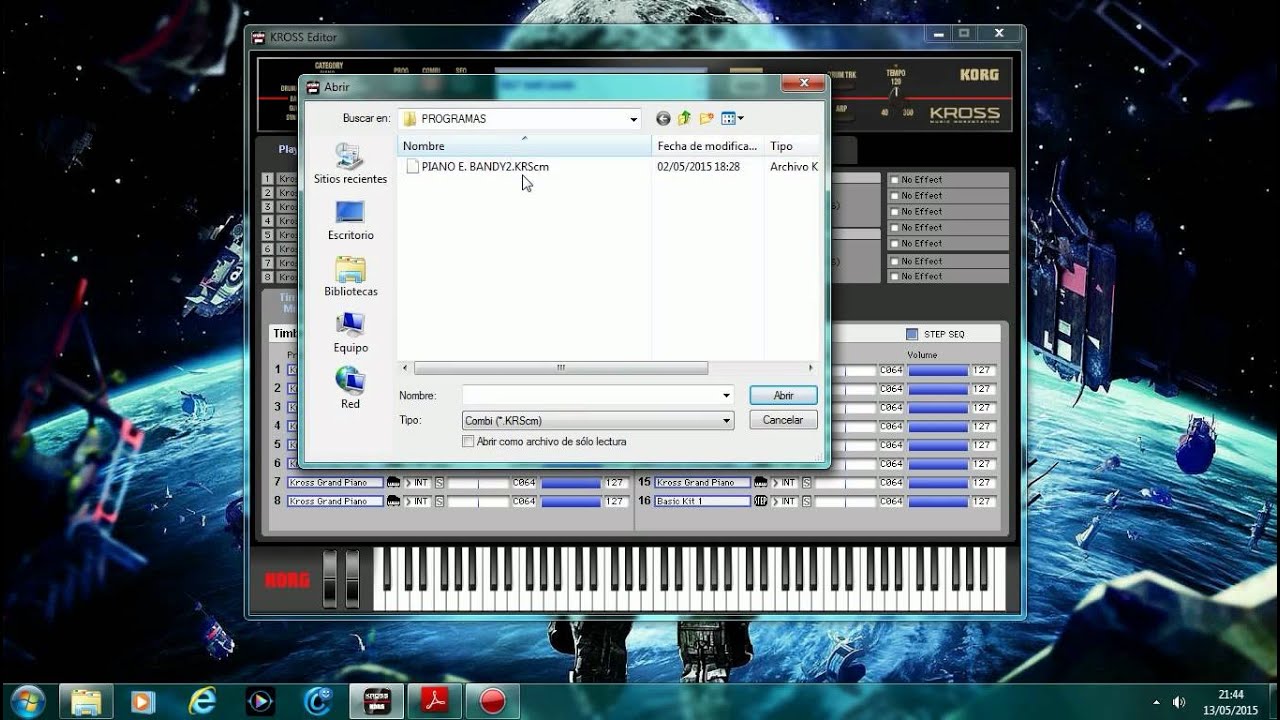Go to Escritorio in the places bar
Screen dimensions: 1280x720
click(x=350, y=220)
